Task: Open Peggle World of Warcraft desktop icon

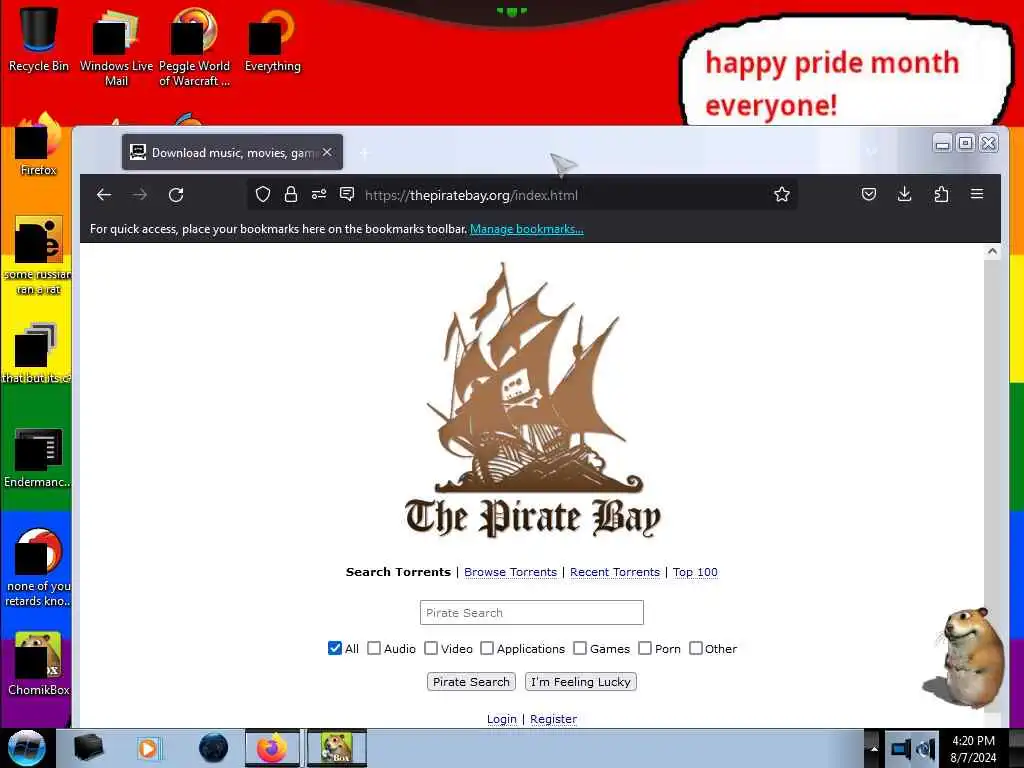Action: [x=194, y=47]
